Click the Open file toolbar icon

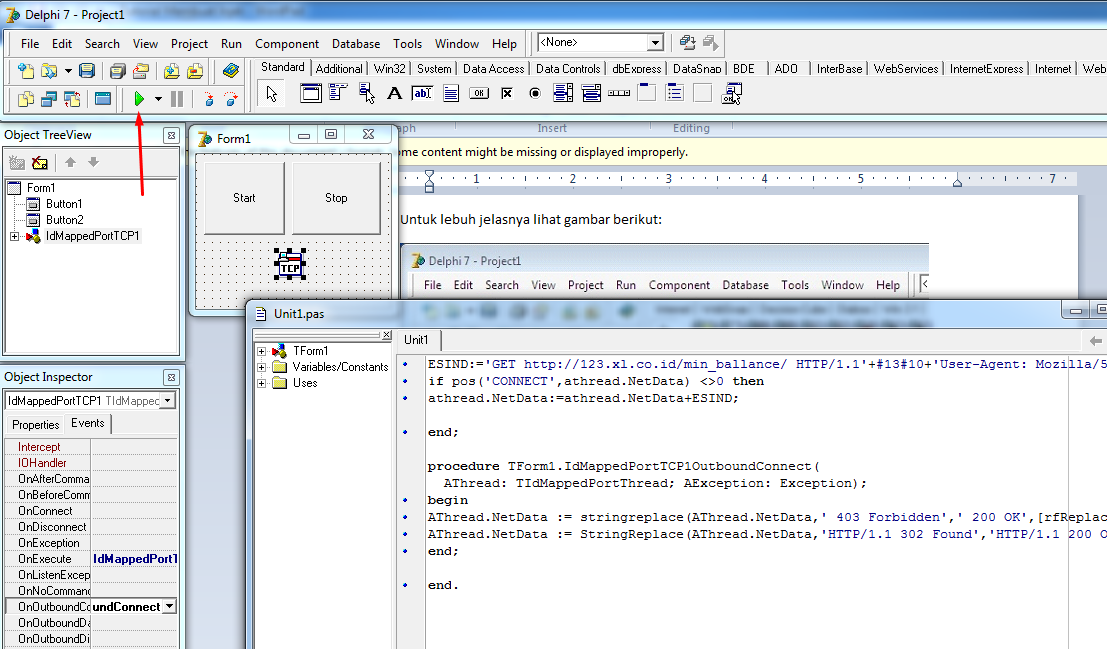(x=49, y=71)
